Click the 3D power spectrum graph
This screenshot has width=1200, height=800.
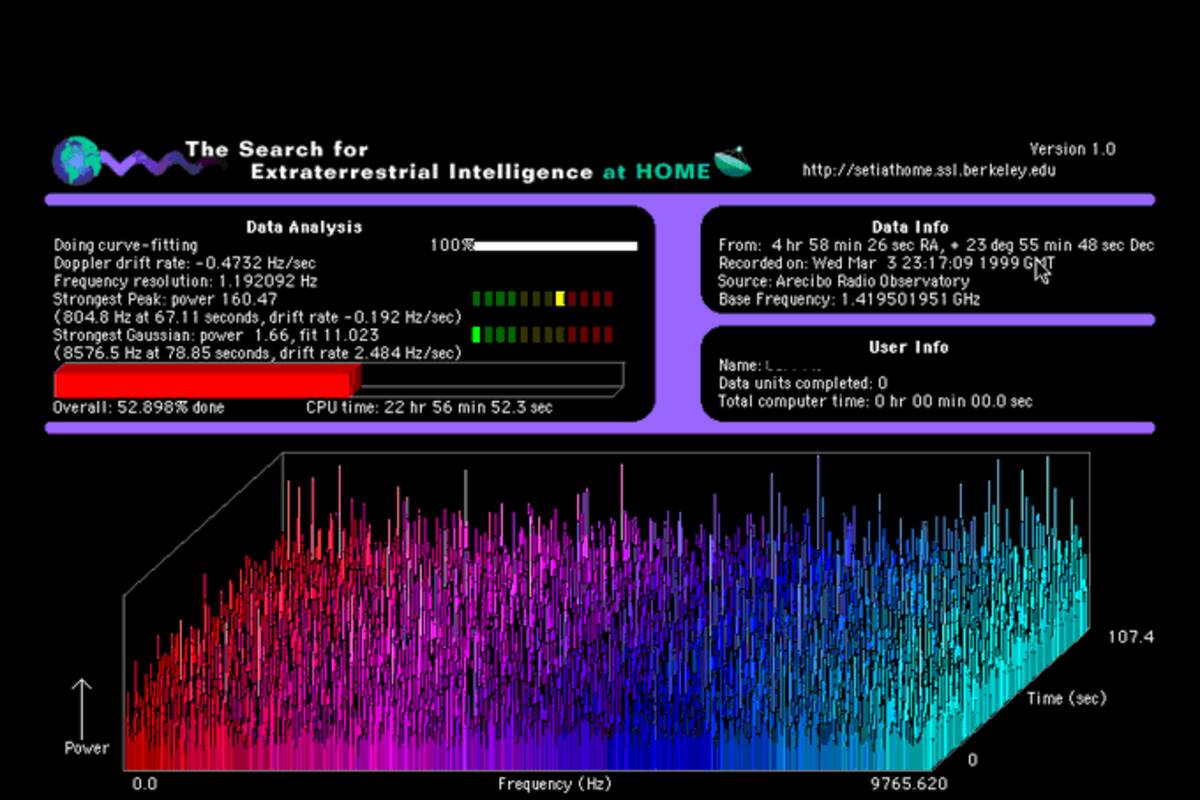(607, 612)
